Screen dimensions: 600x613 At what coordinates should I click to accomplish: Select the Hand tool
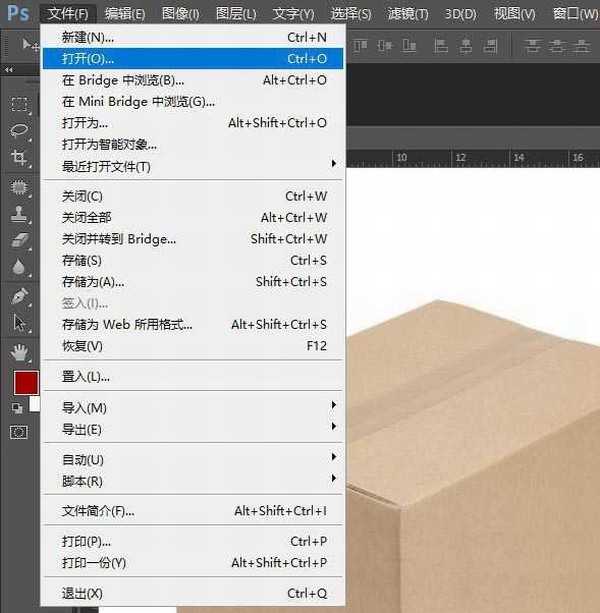(19, 352)
